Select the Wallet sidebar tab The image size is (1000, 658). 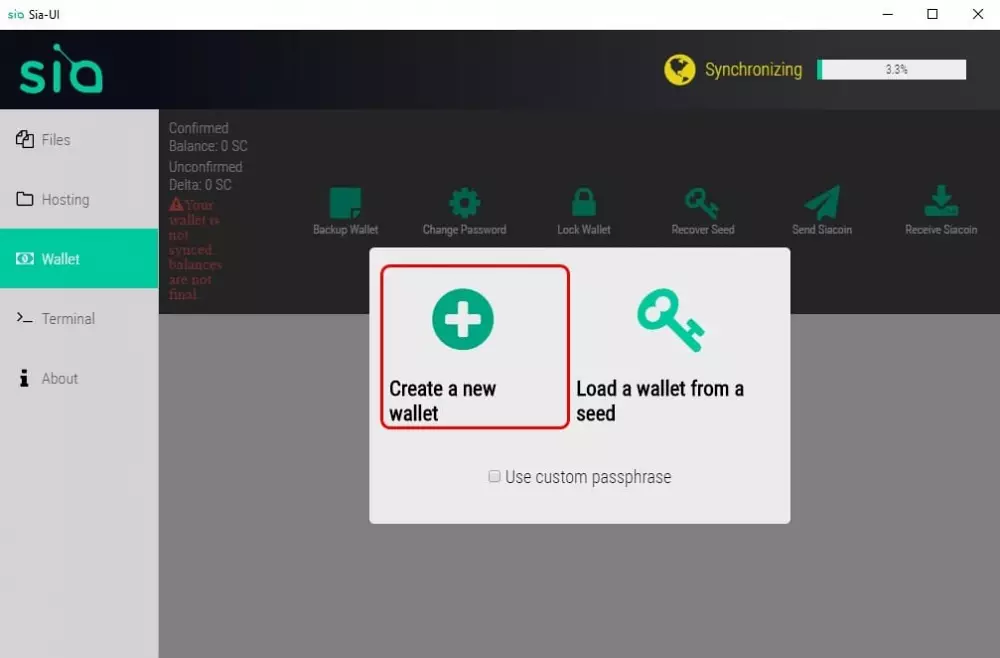click(x=79, y=258)
